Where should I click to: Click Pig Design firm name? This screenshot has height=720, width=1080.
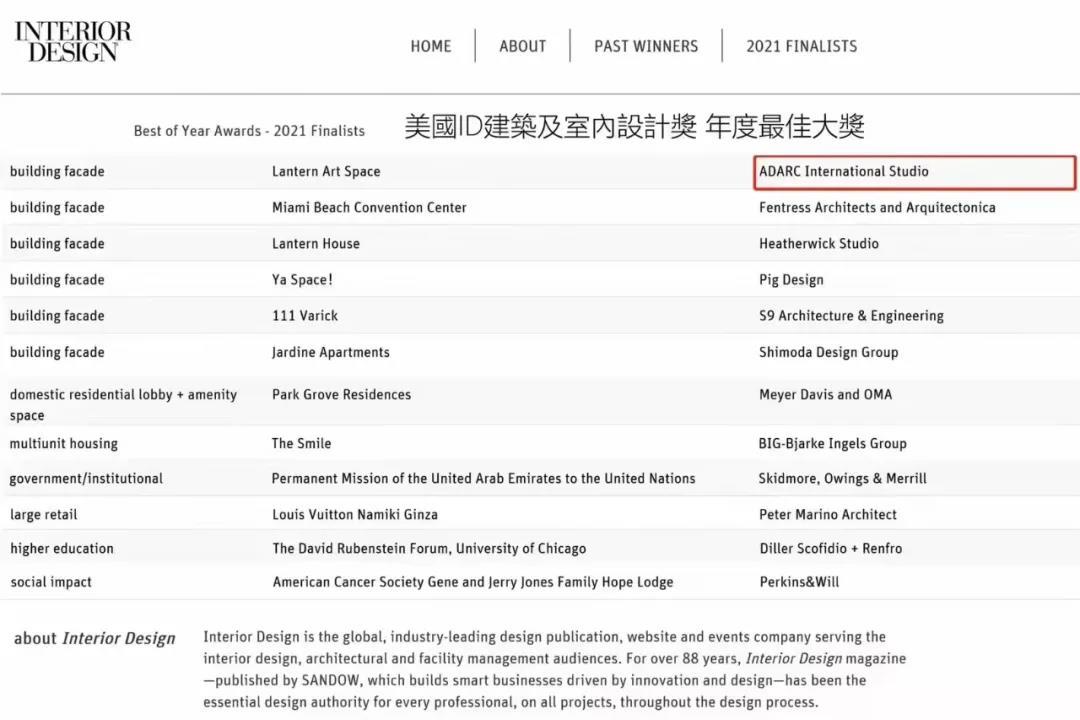coord(791,280)
